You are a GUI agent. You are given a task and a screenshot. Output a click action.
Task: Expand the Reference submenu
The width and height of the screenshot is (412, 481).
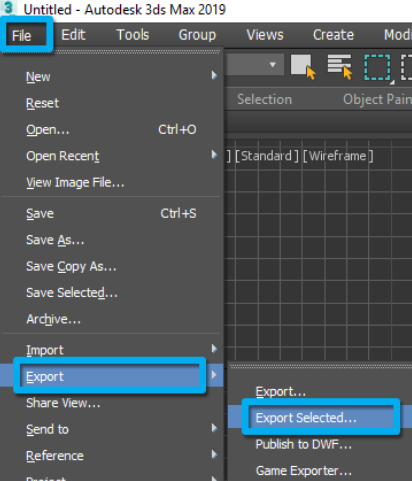click(x=111, y=455)
